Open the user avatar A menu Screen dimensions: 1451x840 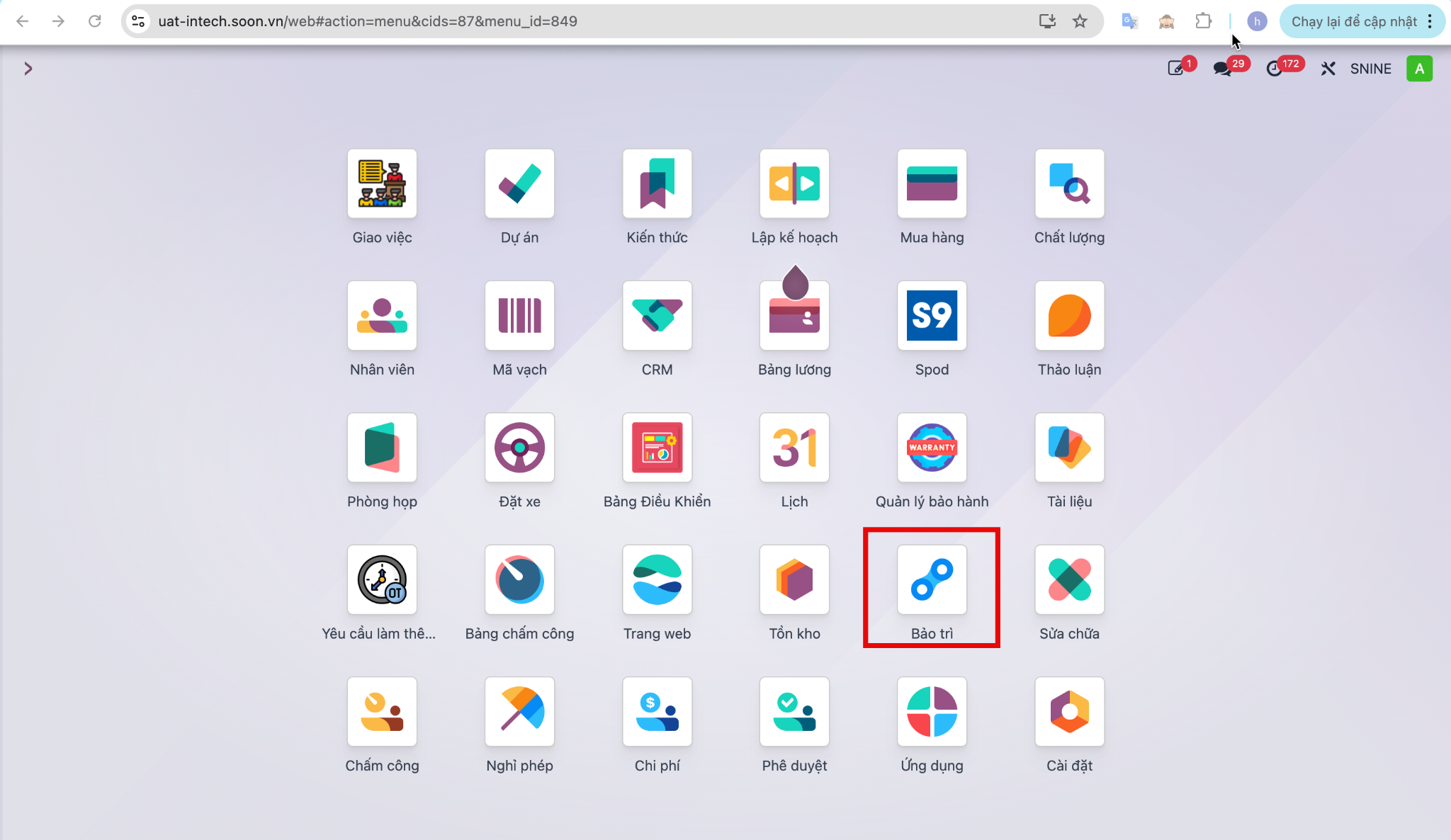point(1419,69)
